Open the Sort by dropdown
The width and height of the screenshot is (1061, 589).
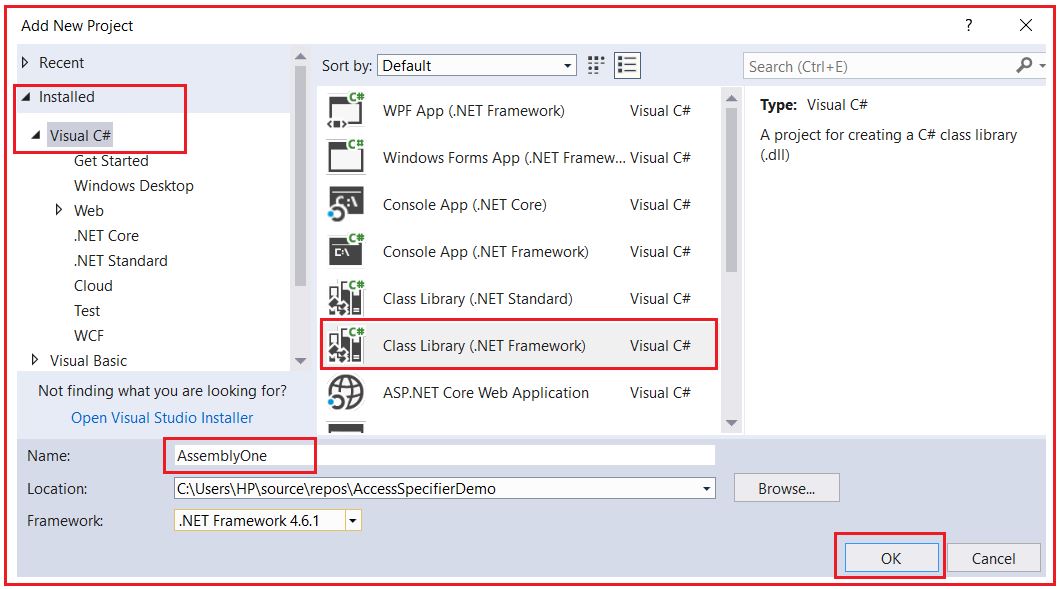point(477,66)
